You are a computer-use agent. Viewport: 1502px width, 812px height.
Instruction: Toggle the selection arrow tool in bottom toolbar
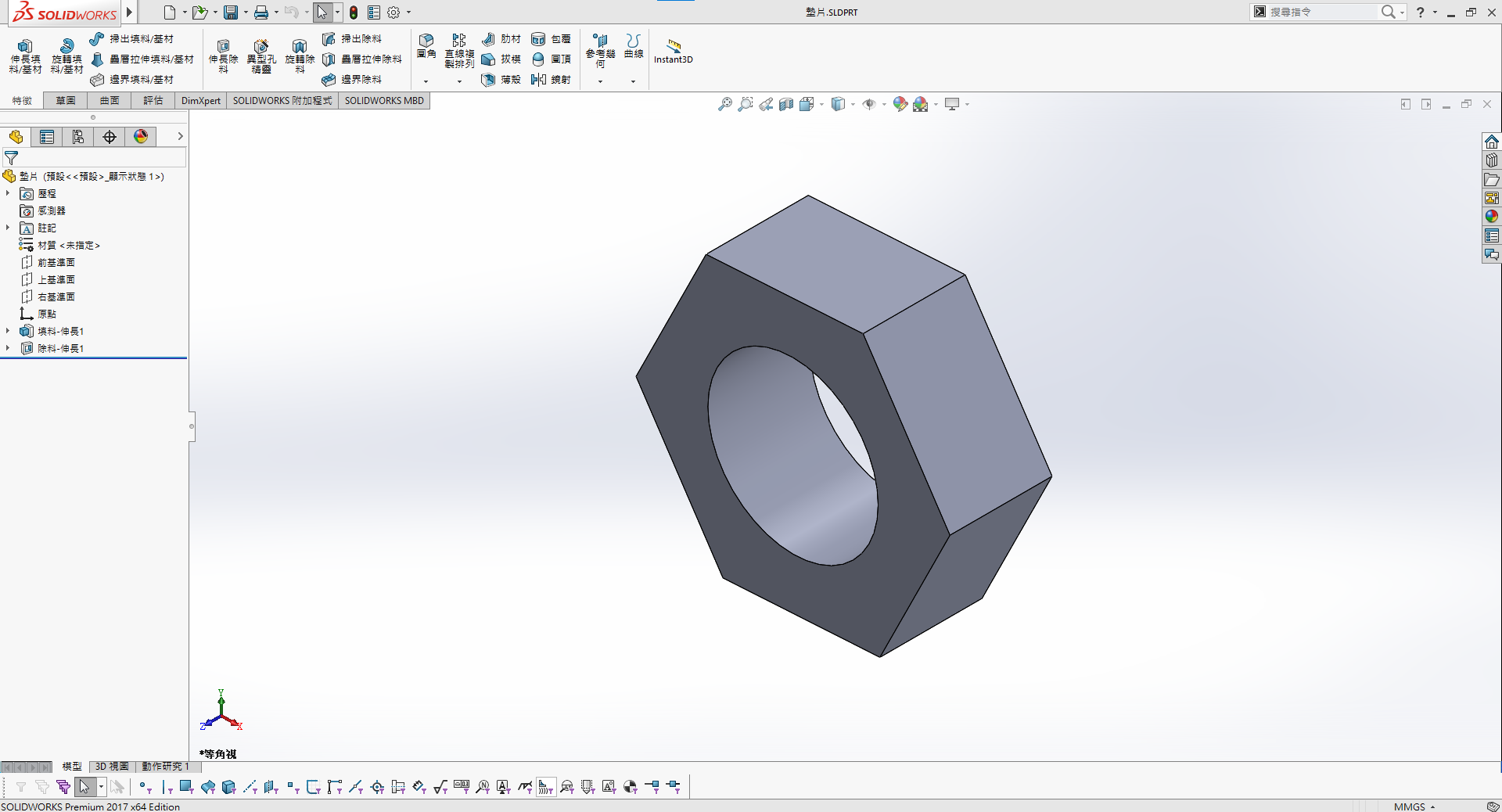tap(84, 786)
